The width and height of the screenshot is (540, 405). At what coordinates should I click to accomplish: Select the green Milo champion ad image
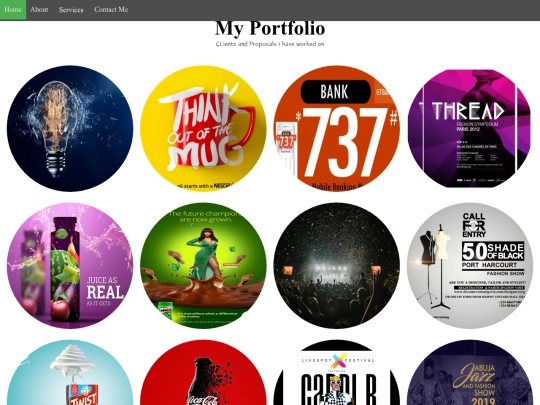coord(203,266)
